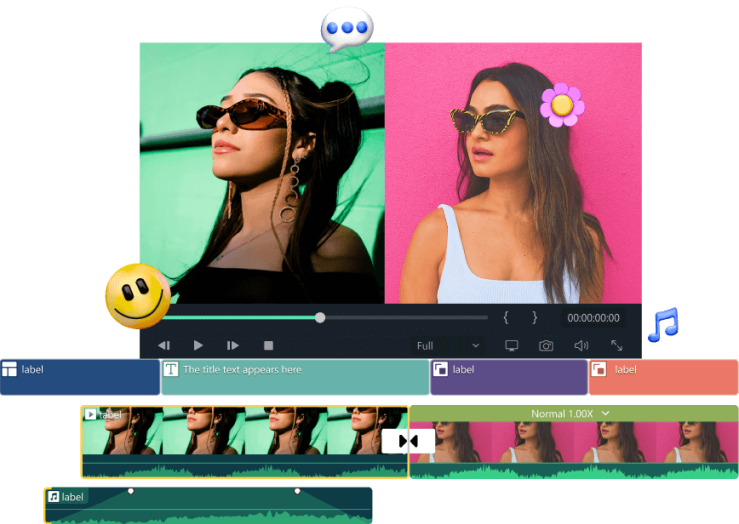Click the pink flower sticker

562,105
